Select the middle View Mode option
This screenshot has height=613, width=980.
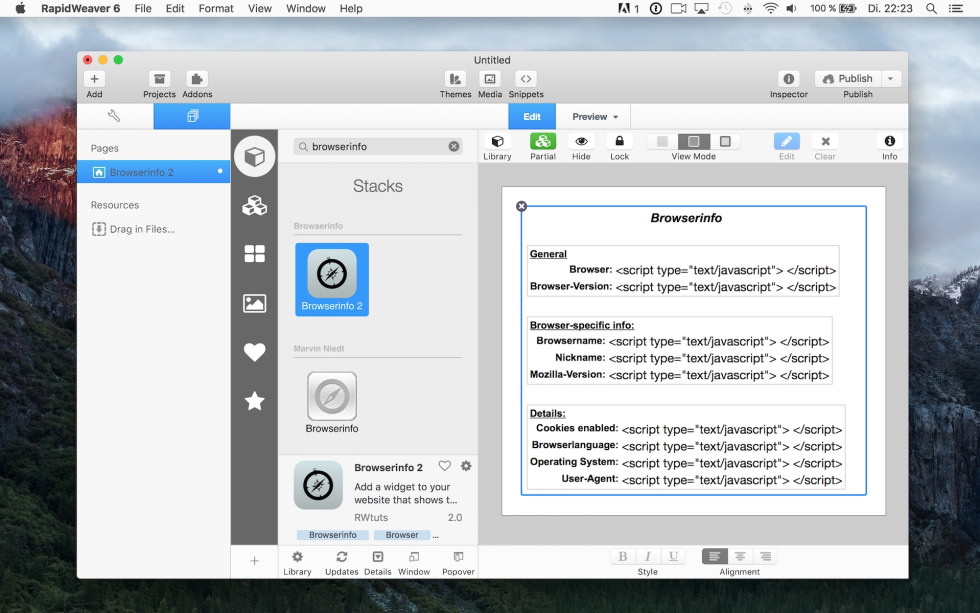coord(694,141)
